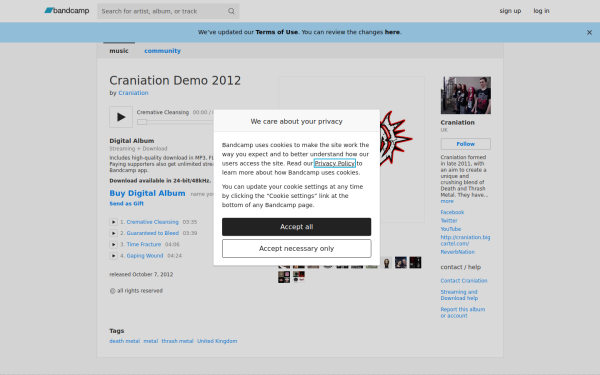Follow the 'here' link in banner
The height and width of the screenshot is (375, 600).
(392, 32)
